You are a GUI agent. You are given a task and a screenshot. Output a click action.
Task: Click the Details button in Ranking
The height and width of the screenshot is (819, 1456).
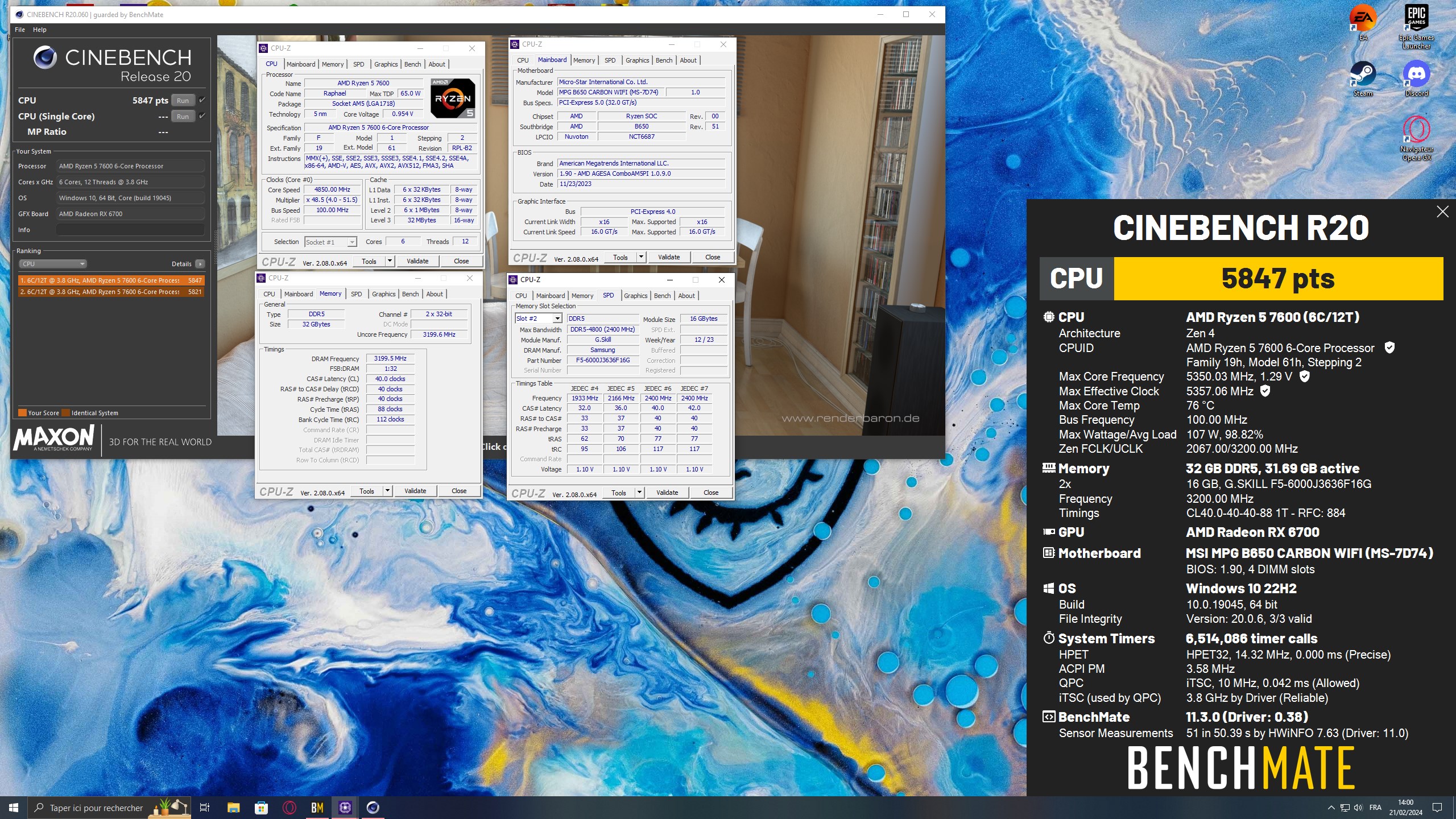pos(188,264)
